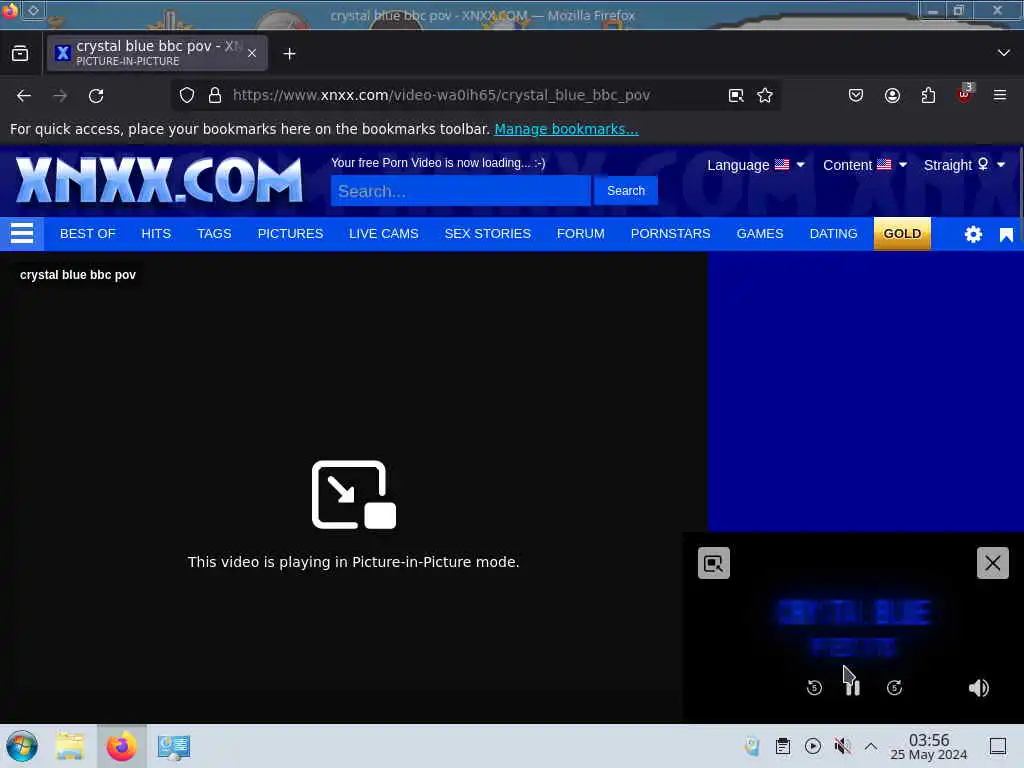Open the DATING menu item
The image size is (1024, 768).
click(833, 234)
